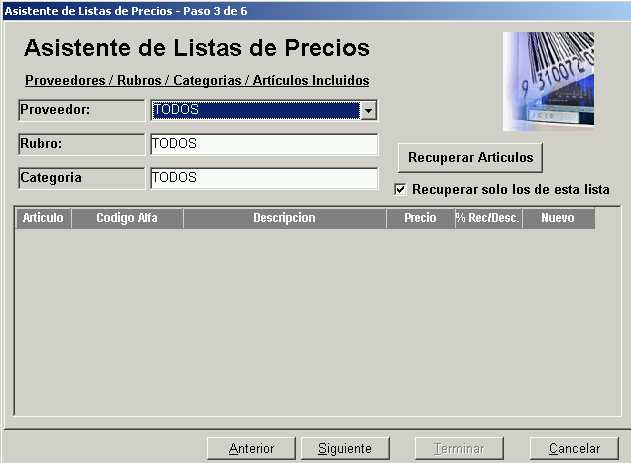Advance using the Siguiente button
This screenshot has height=463, width=631.
(x=344, y=449)
